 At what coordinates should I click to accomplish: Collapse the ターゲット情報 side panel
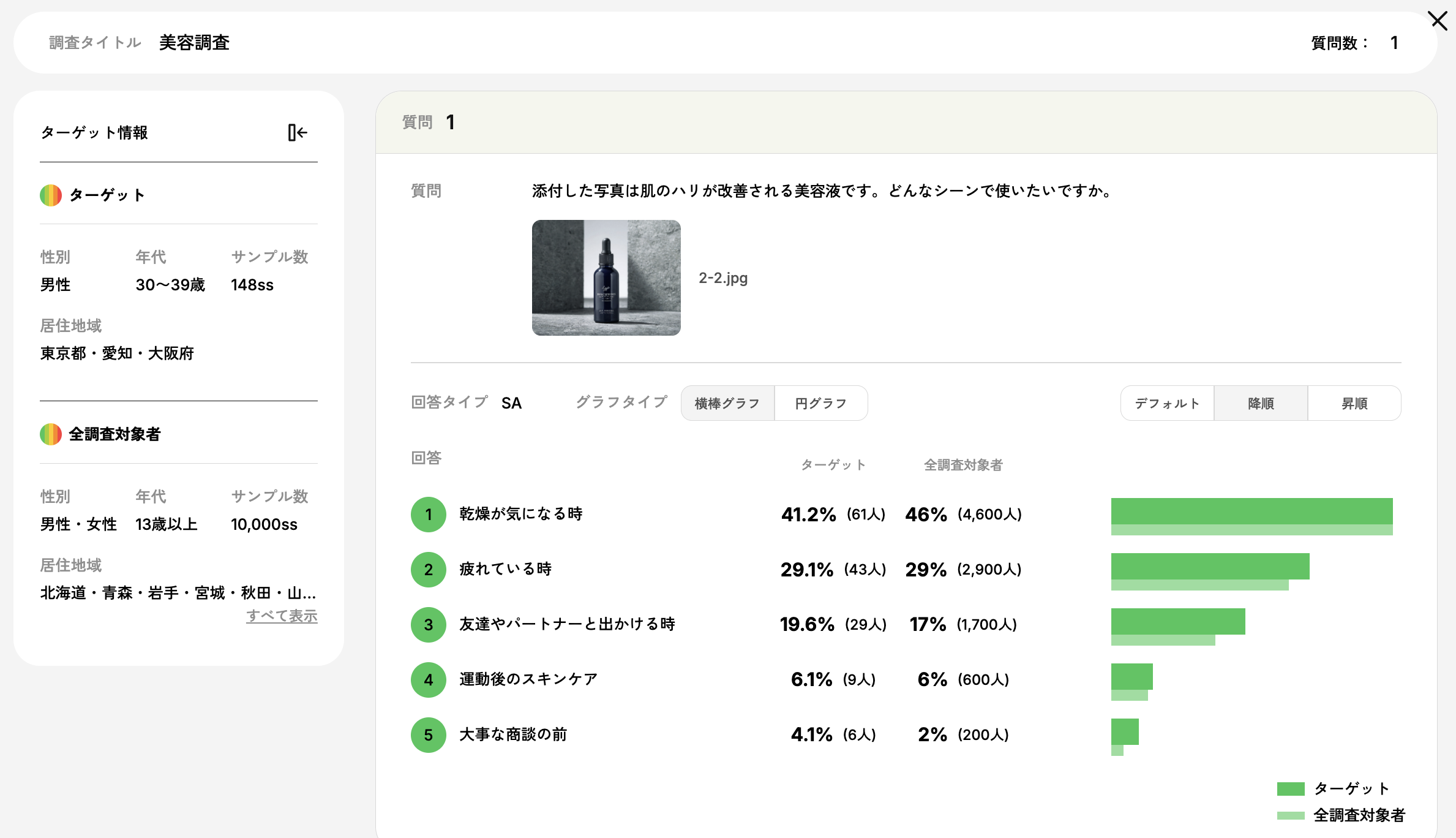click(x=298, y=132)
